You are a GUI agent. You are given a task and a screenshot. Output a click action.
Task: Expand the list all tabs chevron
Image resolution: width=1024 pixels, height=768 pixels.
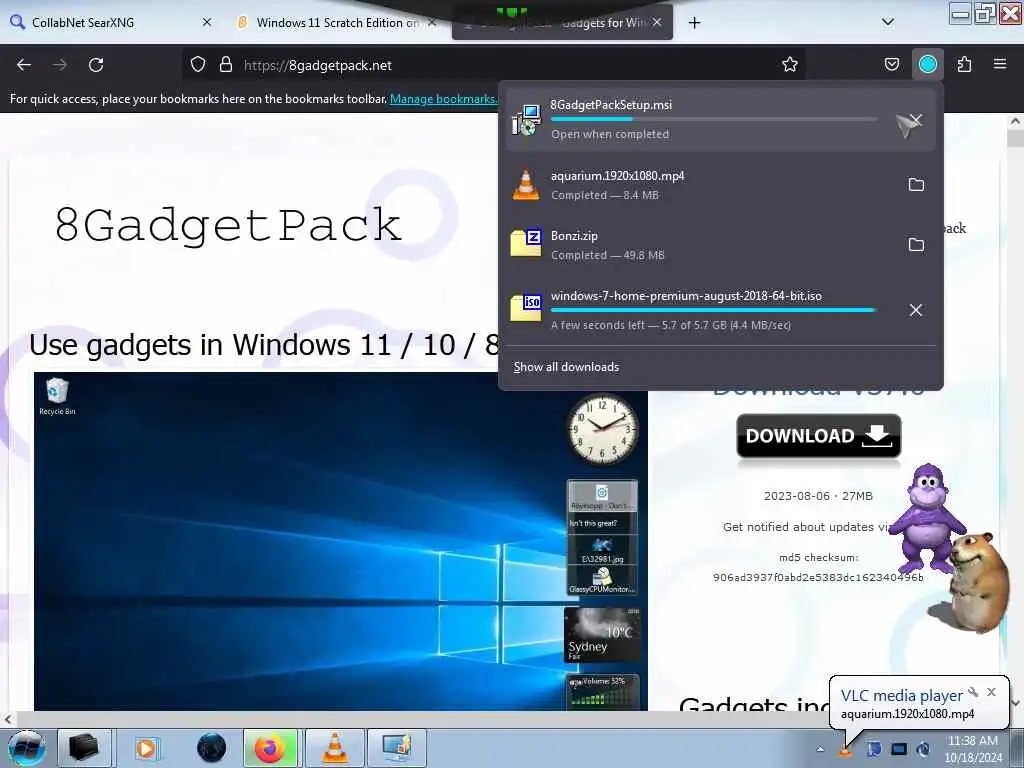(888, 22)
